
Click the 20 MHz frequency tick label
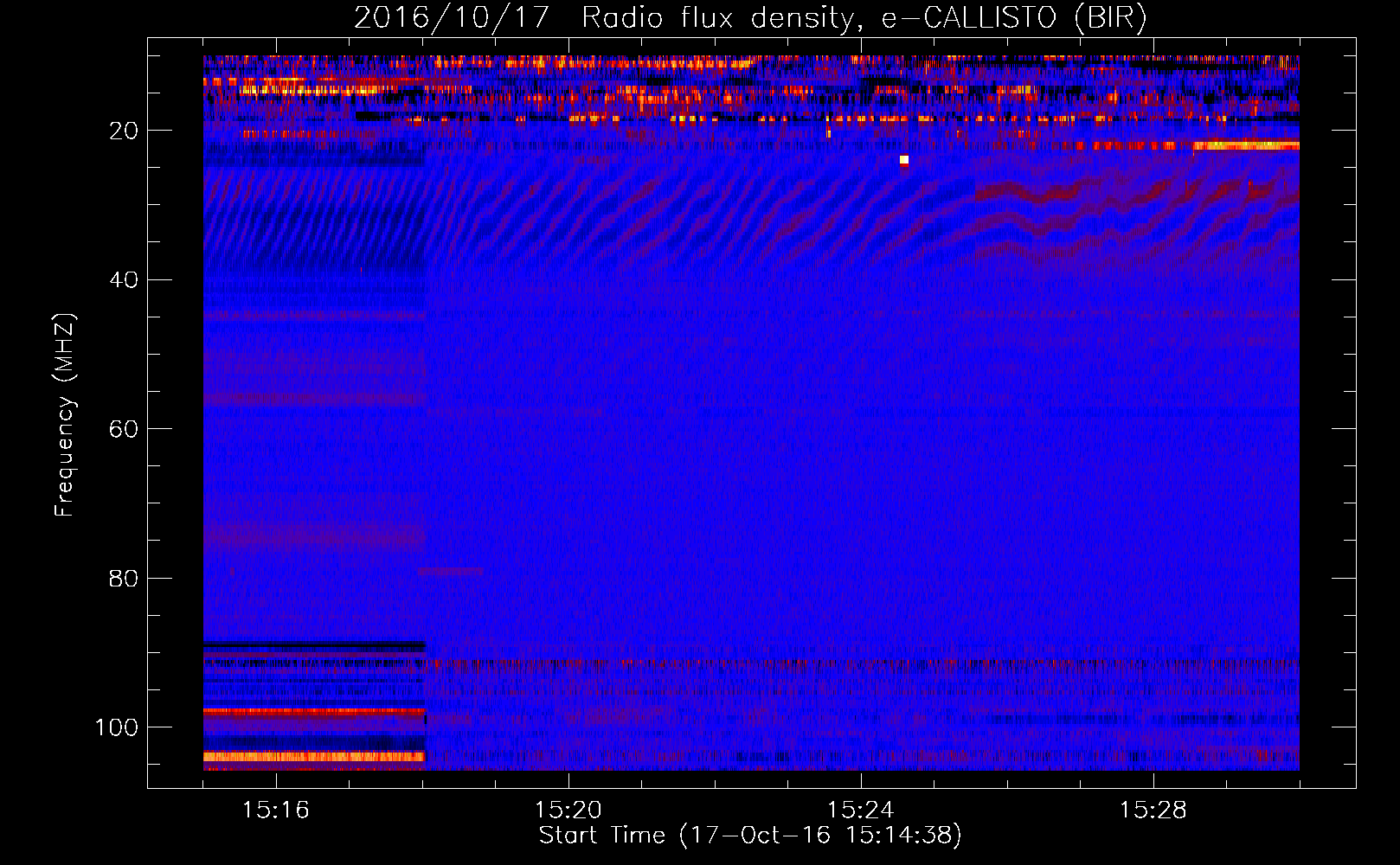tap(124, 131)
